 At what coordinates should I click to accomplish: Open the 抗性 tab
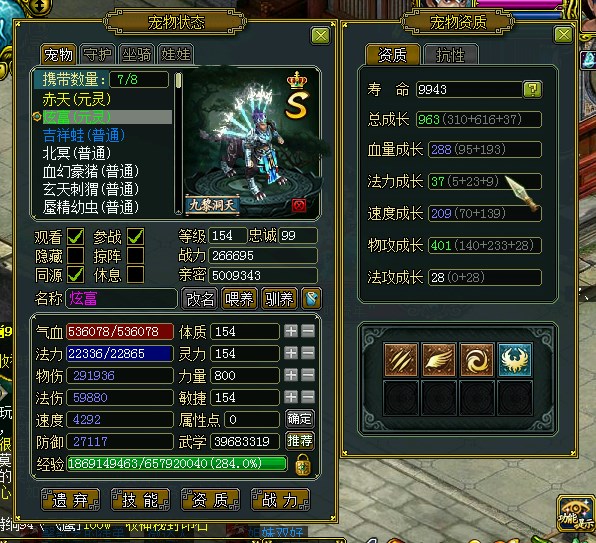click(x=450, y=55)
